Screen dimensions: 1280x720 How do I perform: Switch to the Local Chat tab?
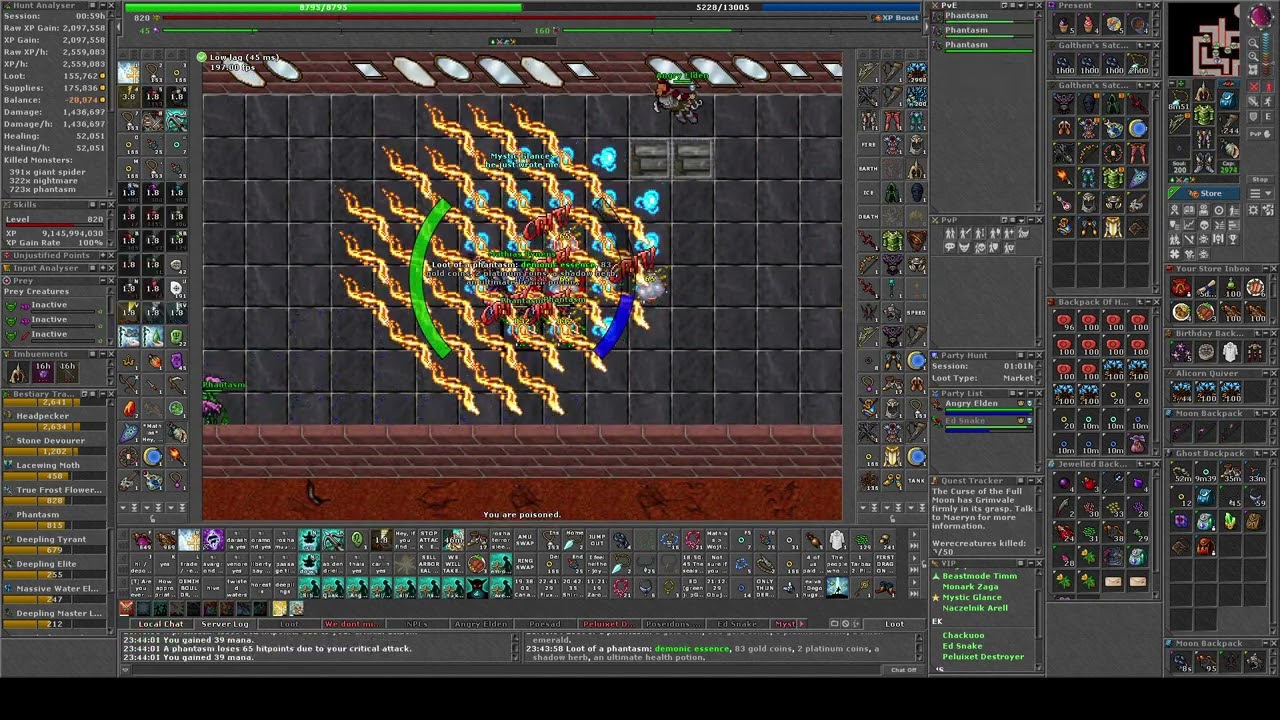point(160,624)
